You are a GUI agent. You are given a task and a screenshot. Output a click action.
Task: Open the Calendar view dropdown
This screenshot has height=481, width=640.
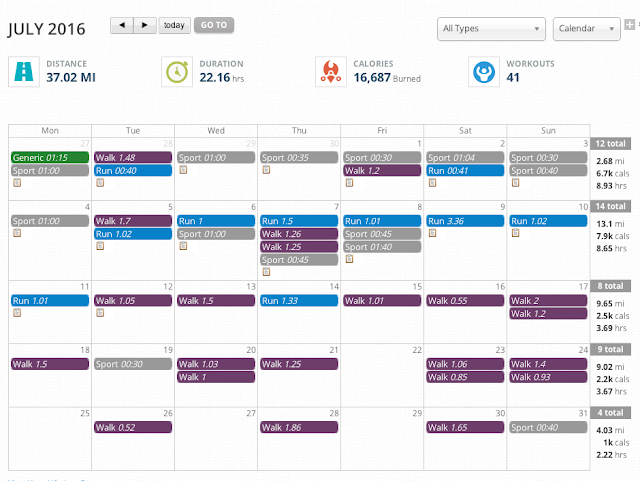[x=586, y=29]
